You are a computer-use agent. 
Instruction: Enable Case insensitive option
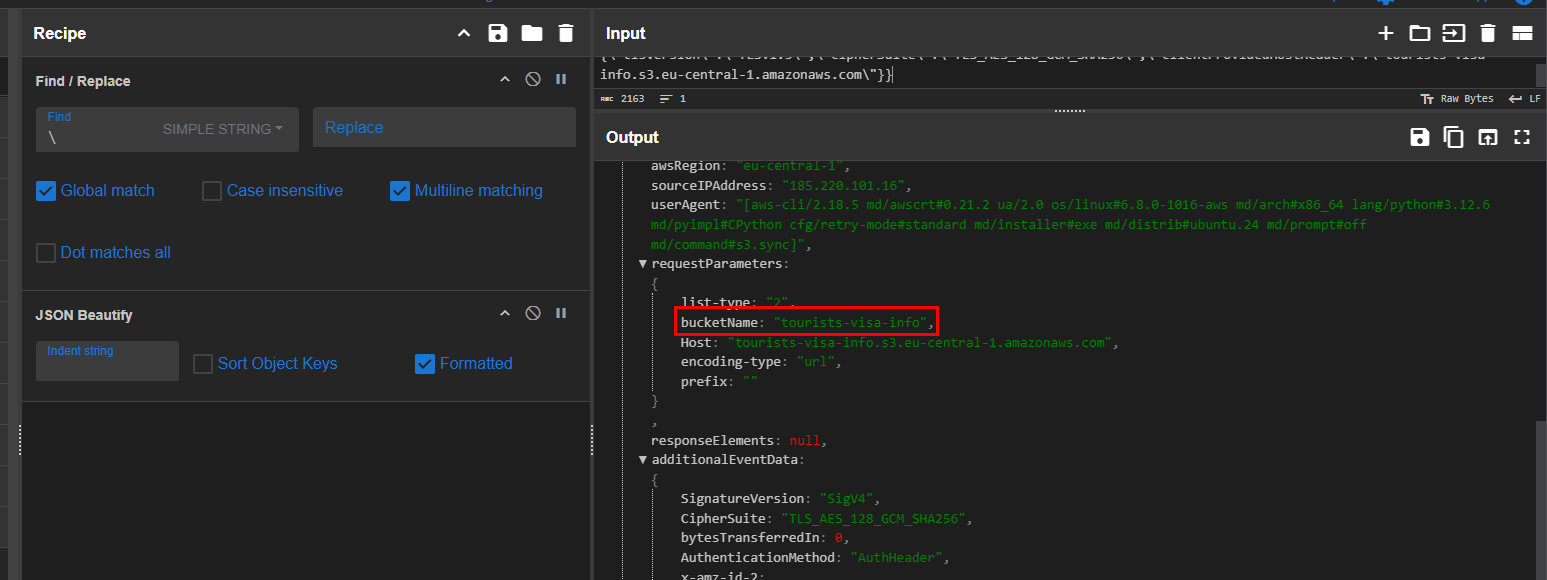[x=212, y=191]
